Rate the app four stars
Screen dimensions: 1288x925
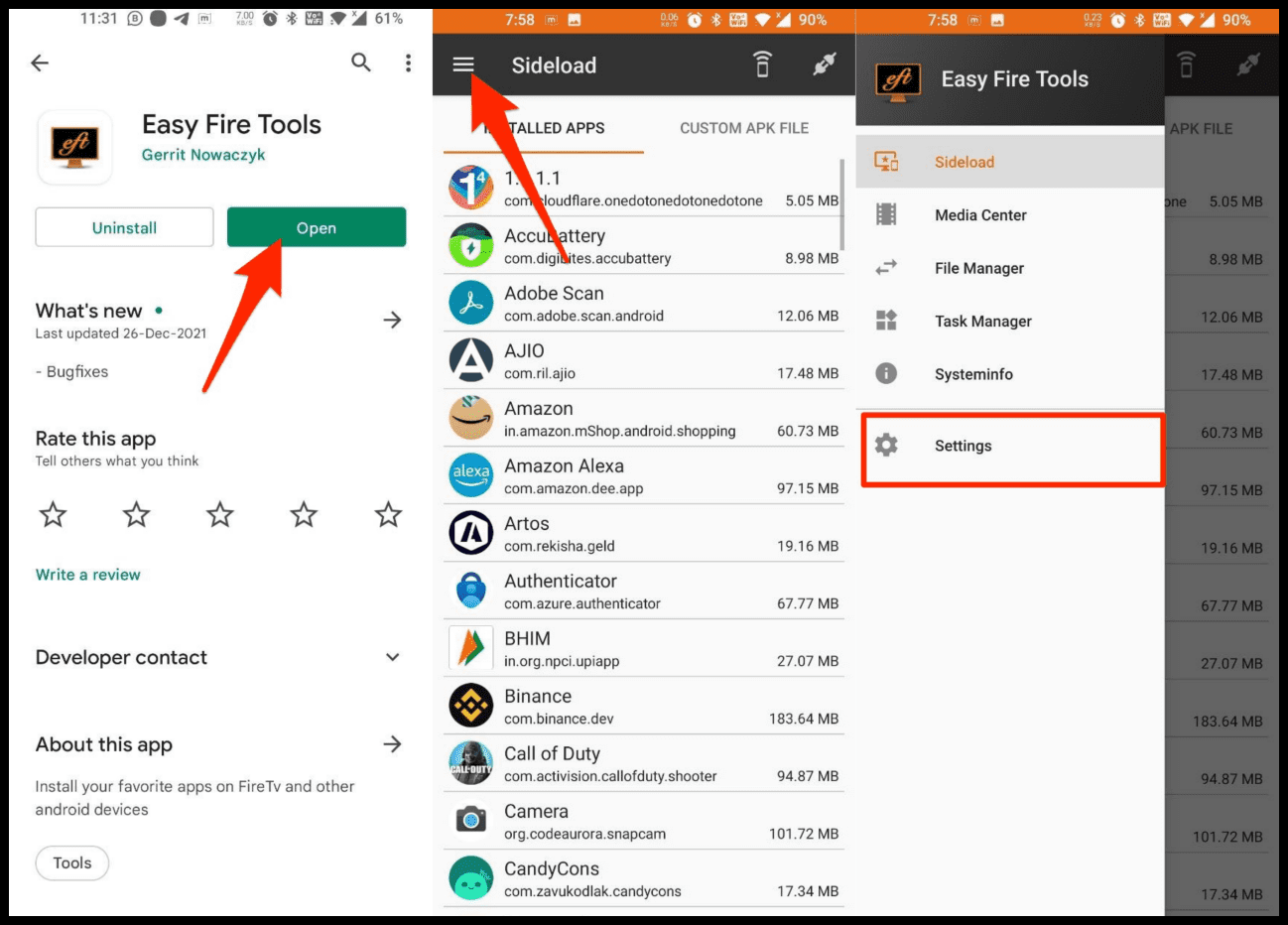pos(304,514)
